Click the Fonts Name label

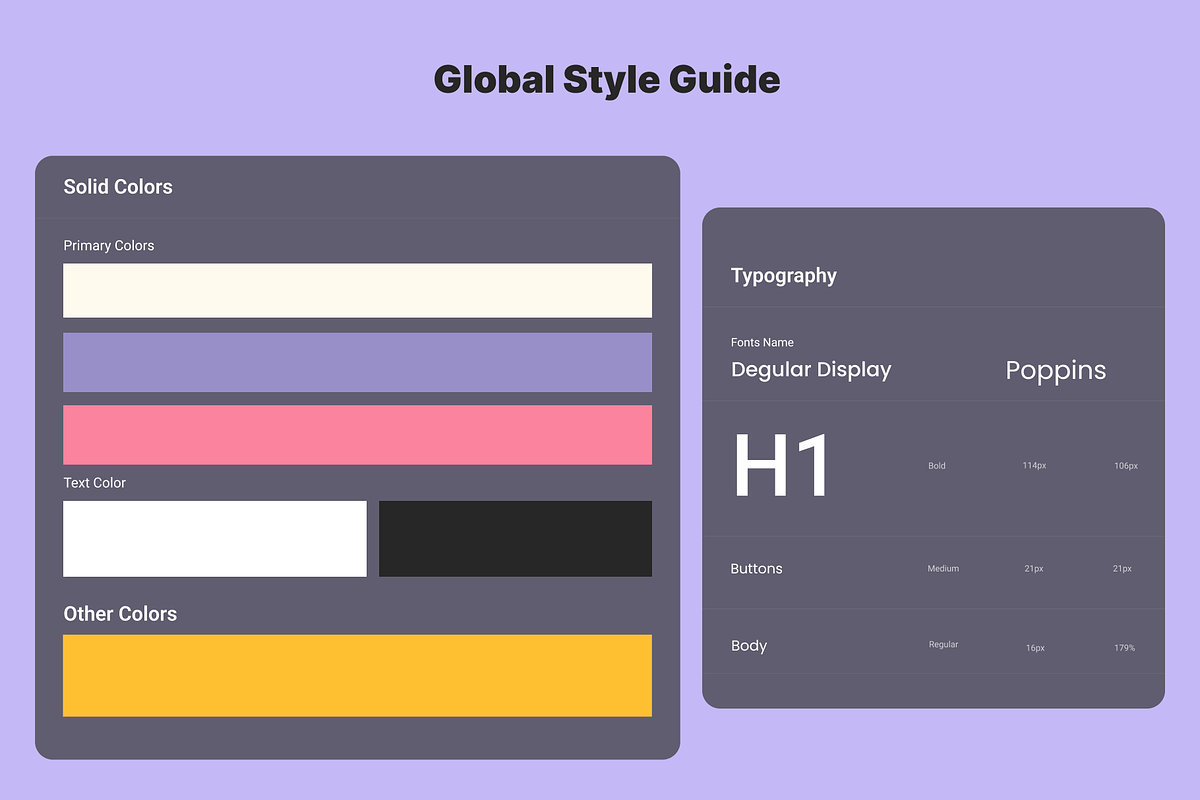tap(762, 342)
